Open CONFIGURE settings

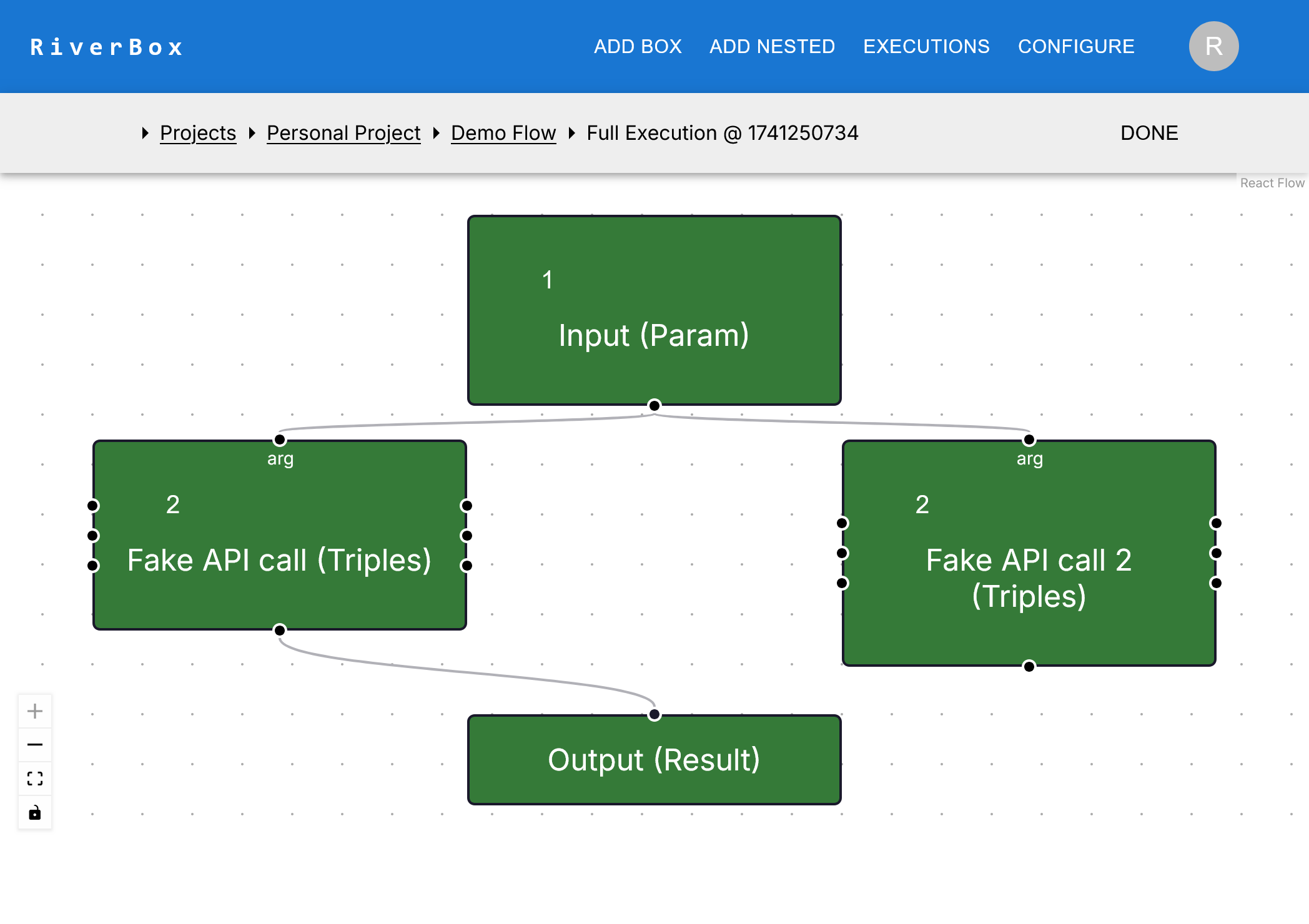[1077, 46]
